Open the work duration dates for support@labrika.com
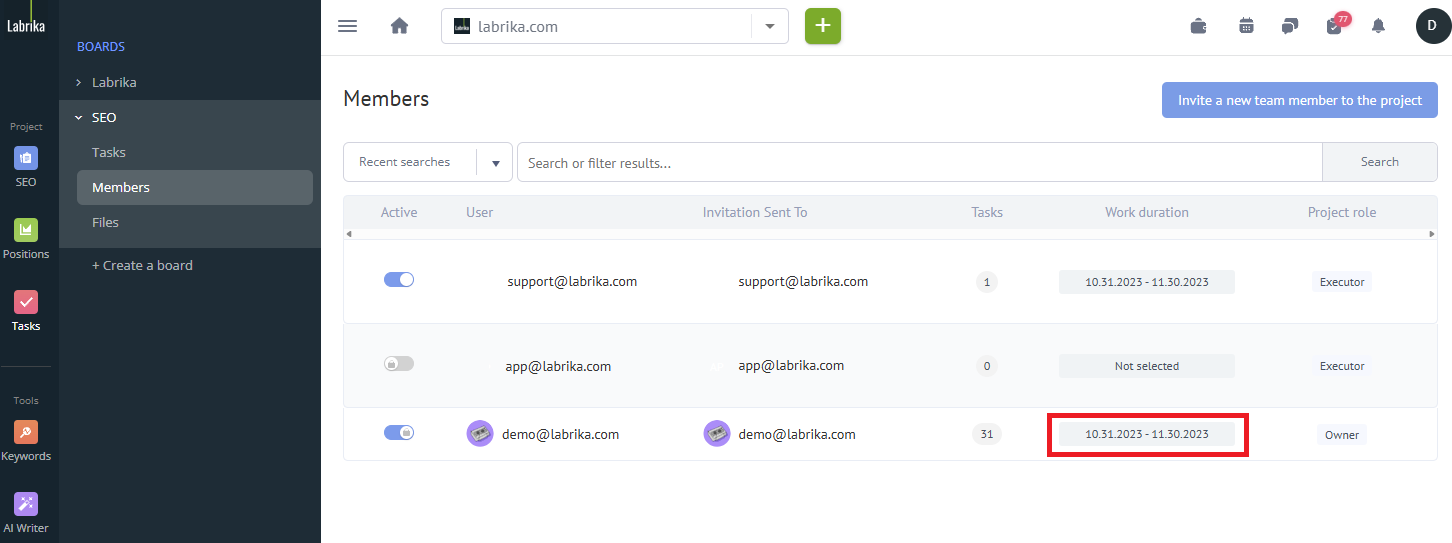Screen dimensions: 1452x543 pyautogui.click(x=1147, y=282)
